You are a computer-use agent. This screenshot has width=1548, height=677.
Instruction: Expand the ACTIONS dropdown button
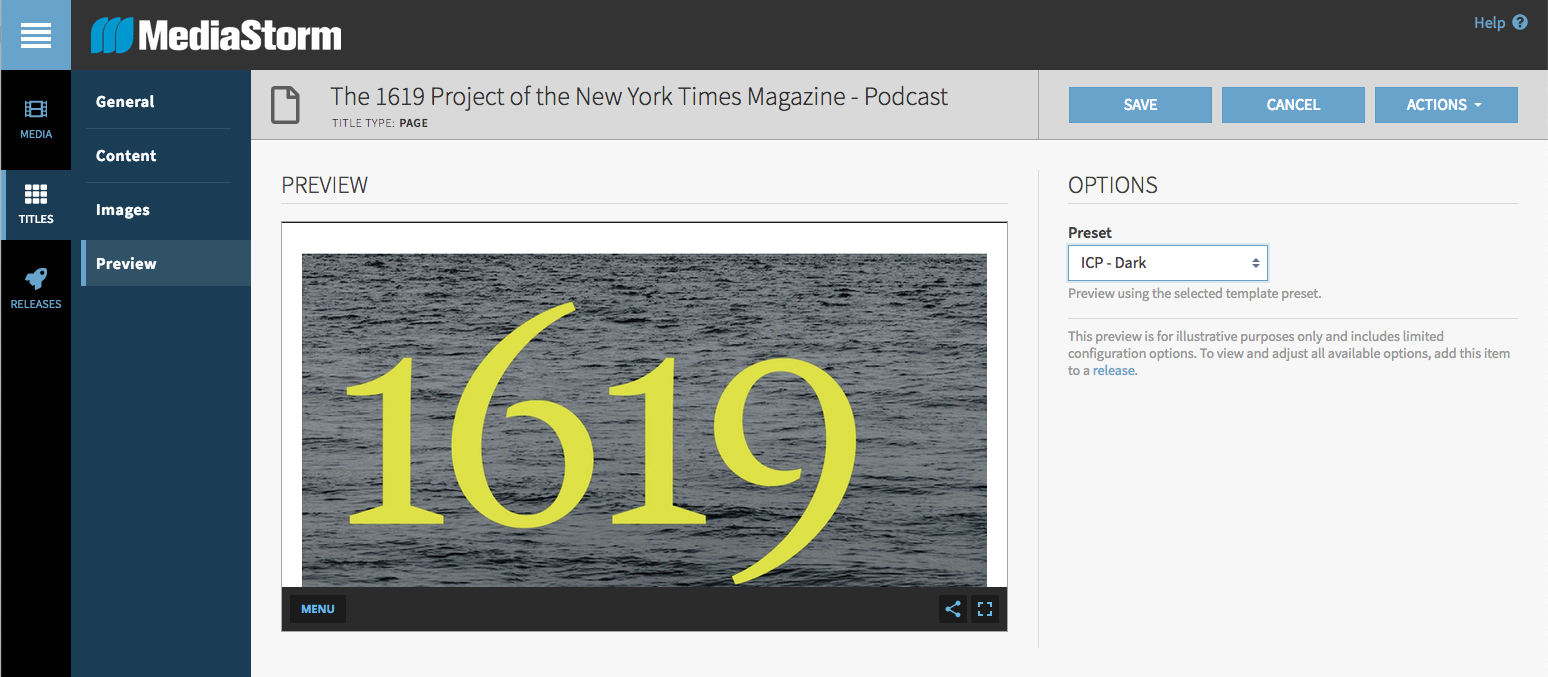coord(1445,105)
